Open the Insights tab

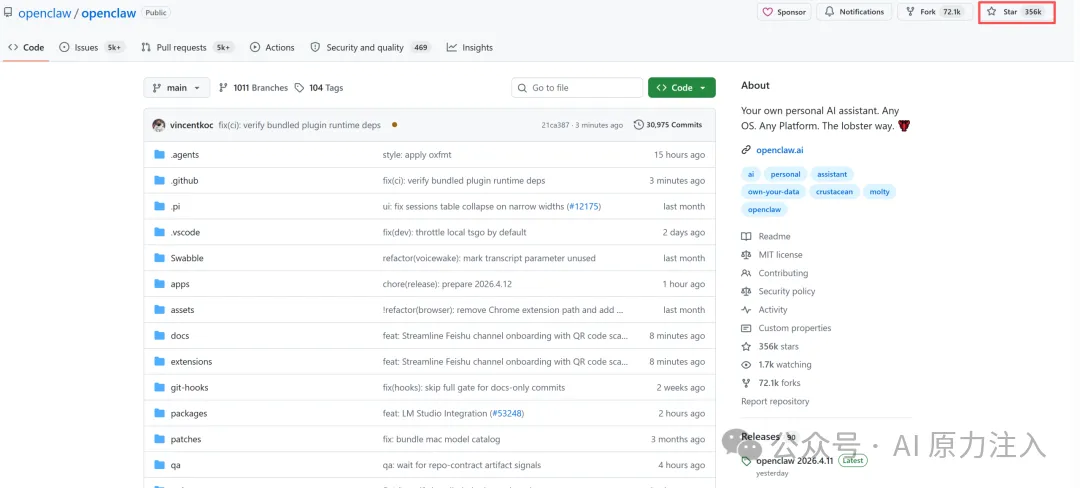[x=470, y=47]
